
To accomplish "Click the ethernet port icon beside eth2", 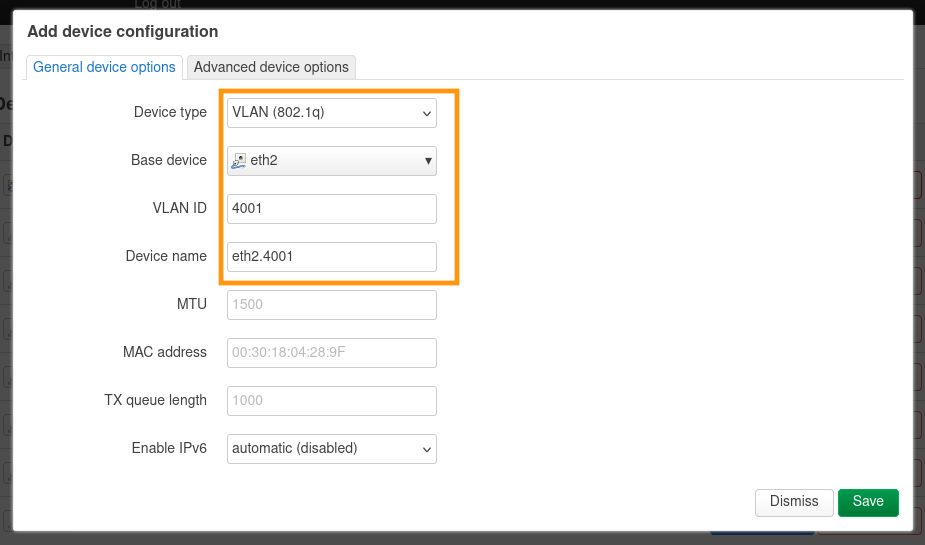I will (x=238, y=160).
